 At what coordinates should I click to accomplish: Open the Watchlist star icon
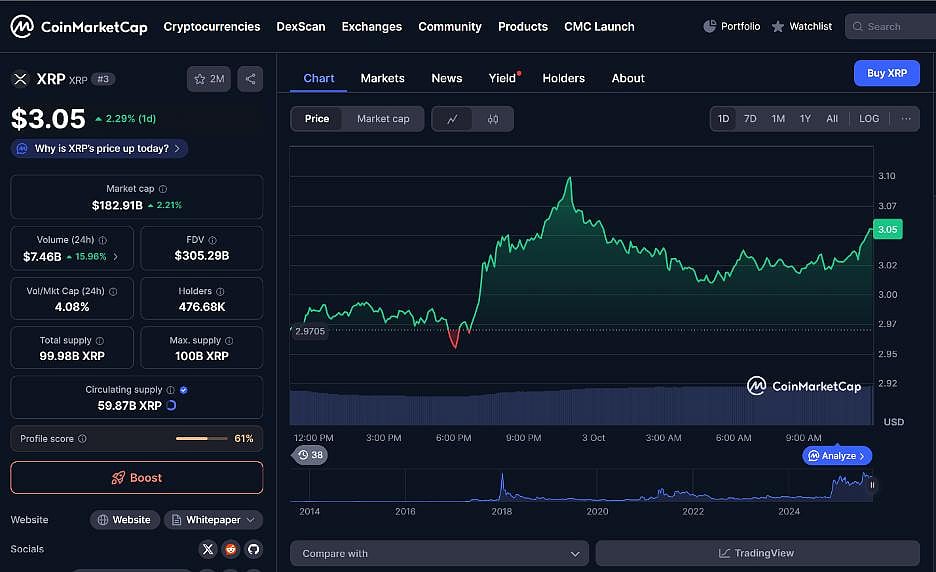point(777,27)
